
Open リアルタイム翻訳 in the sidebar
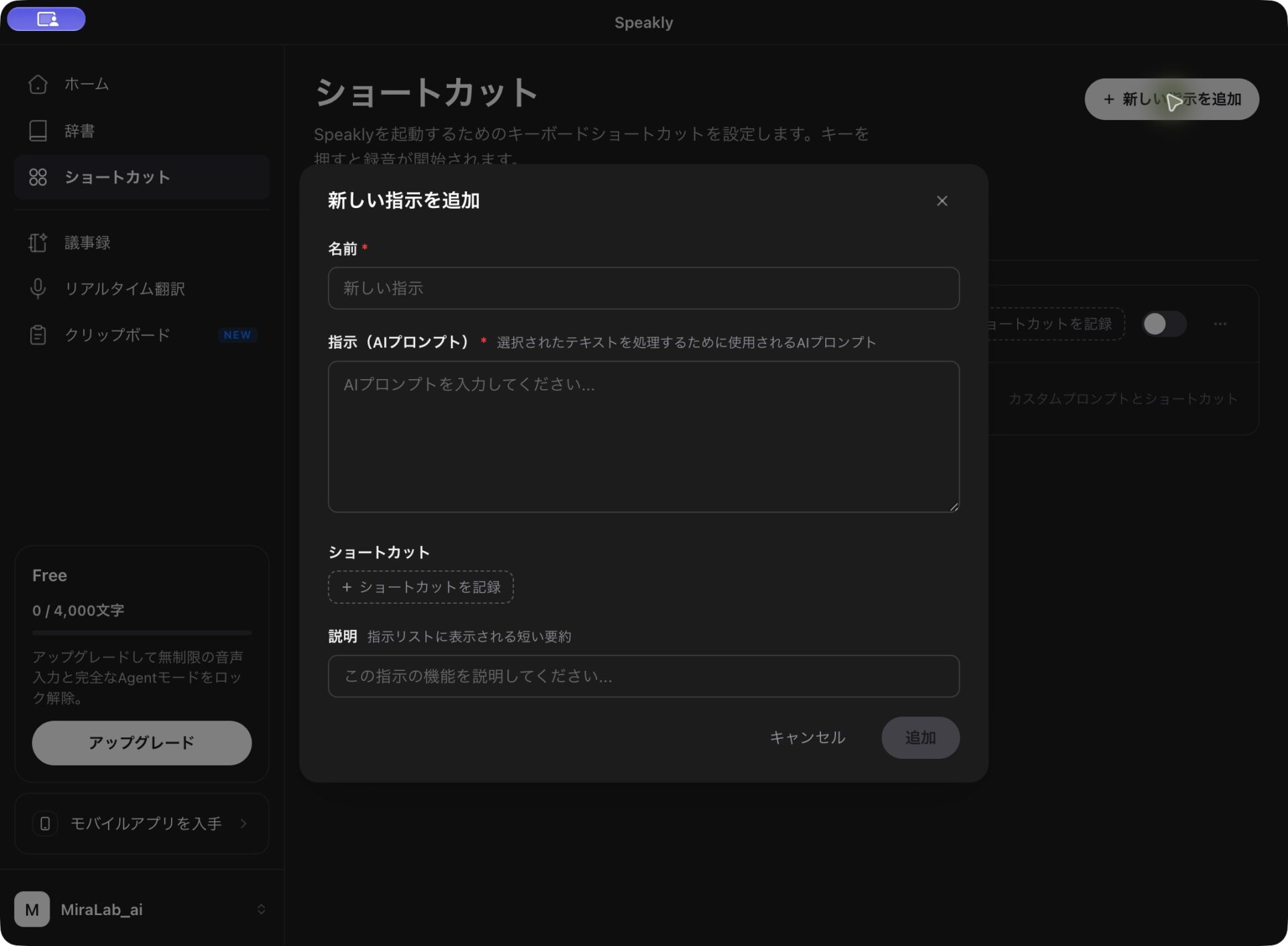coord(142,288)
